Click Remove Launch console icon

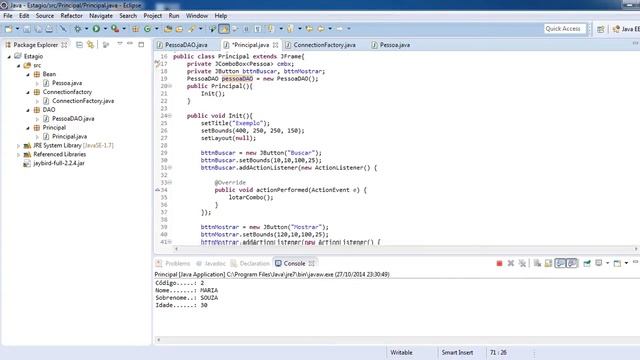tap(511, 264)
